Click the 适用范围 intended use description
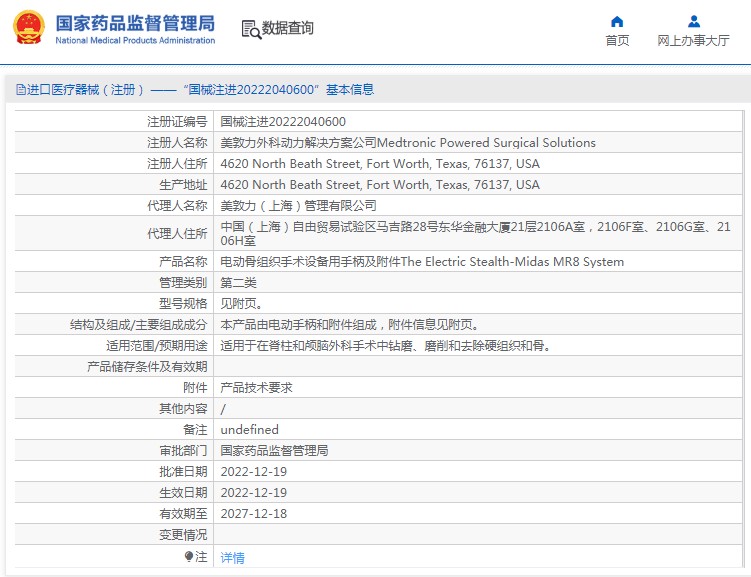This screenshot has height=577, width=751. [x=386, y=346]
